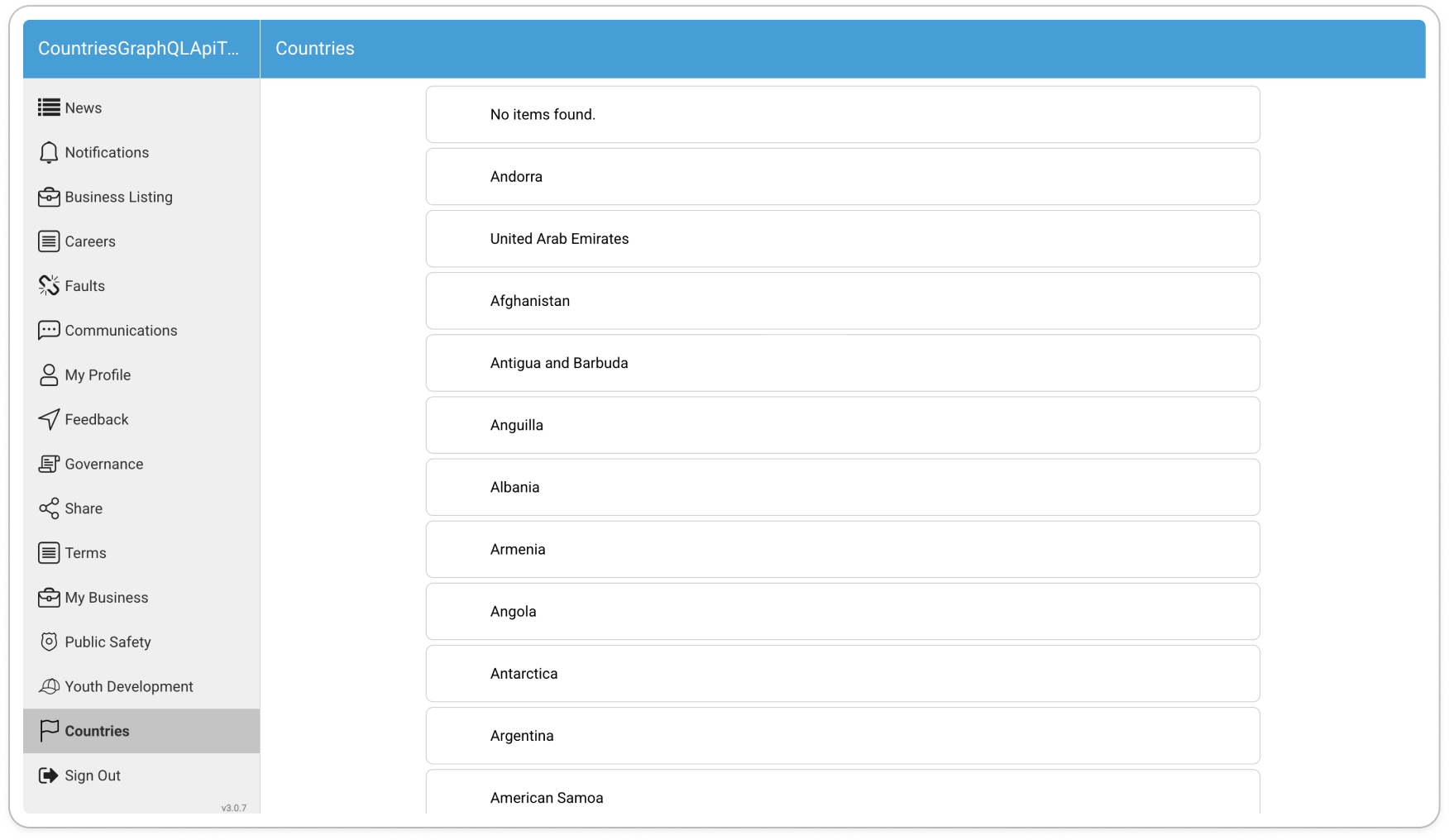The height and width of the screenshot is (840, 1449).
Task: Go to the Careers section
Action: point(90,241)
